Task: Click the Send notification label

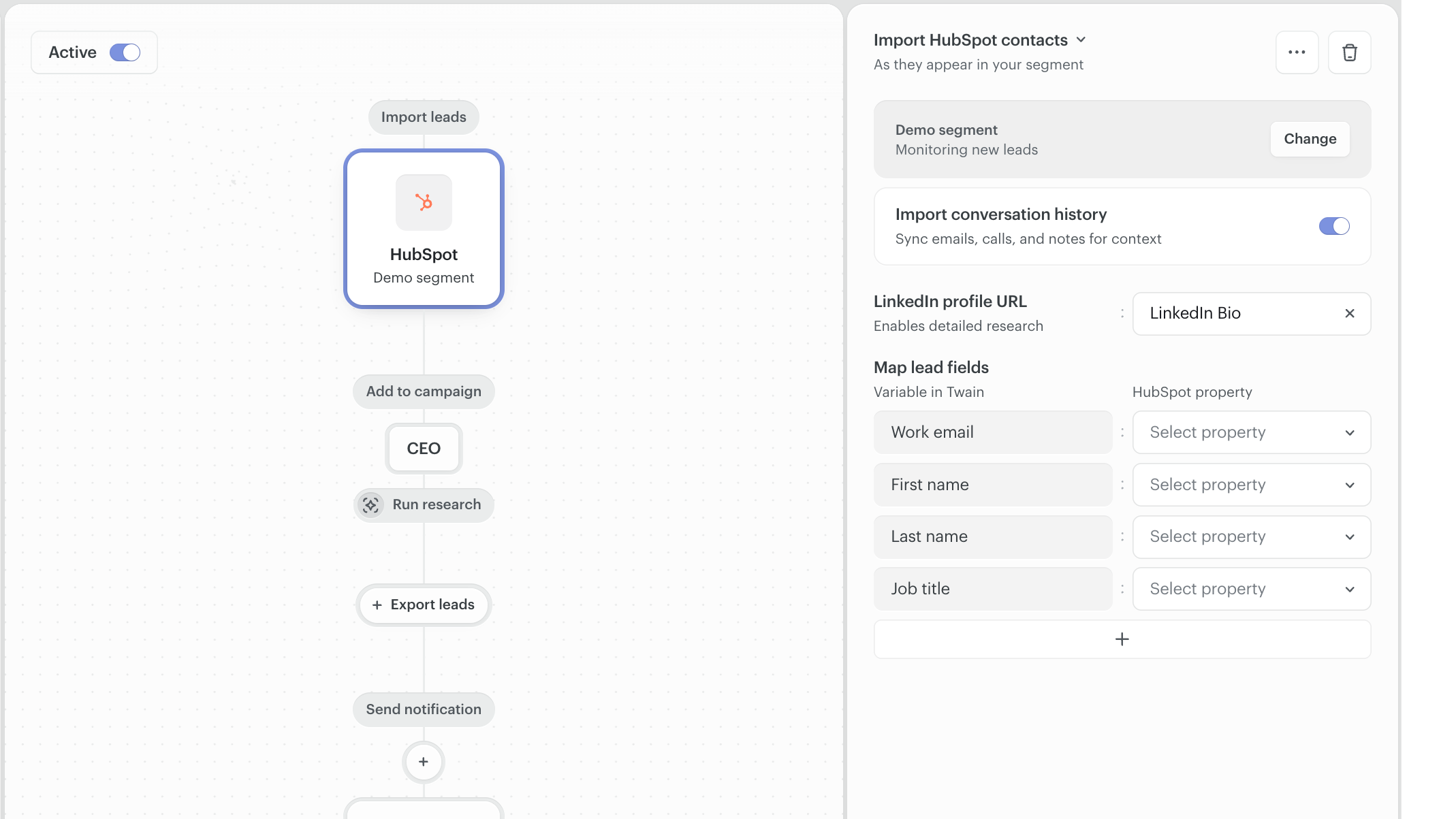Action: click(x=424, y=709)
